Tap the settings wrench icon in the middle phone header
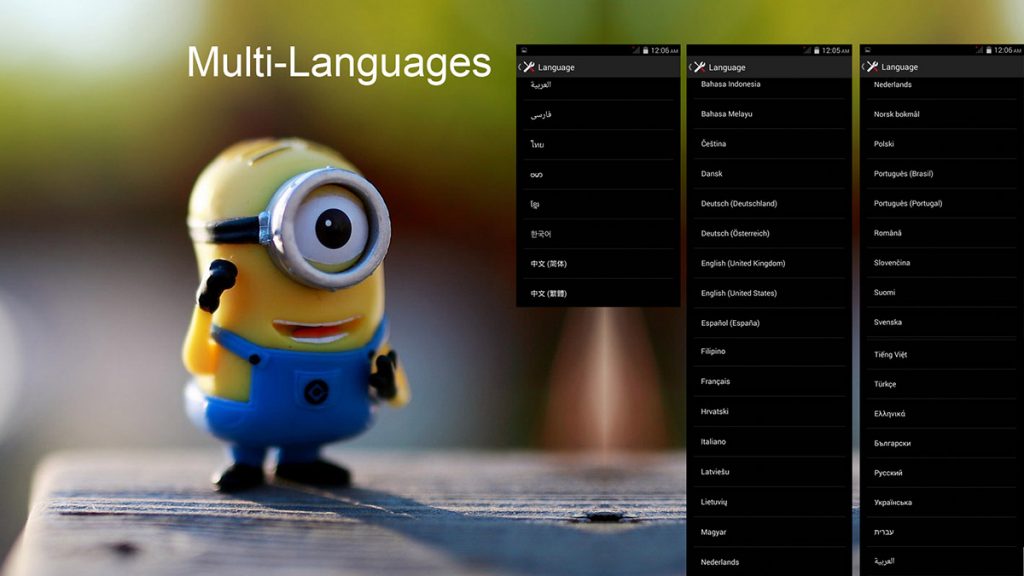This screenshot has height=576, width=1024. (699, 67)
